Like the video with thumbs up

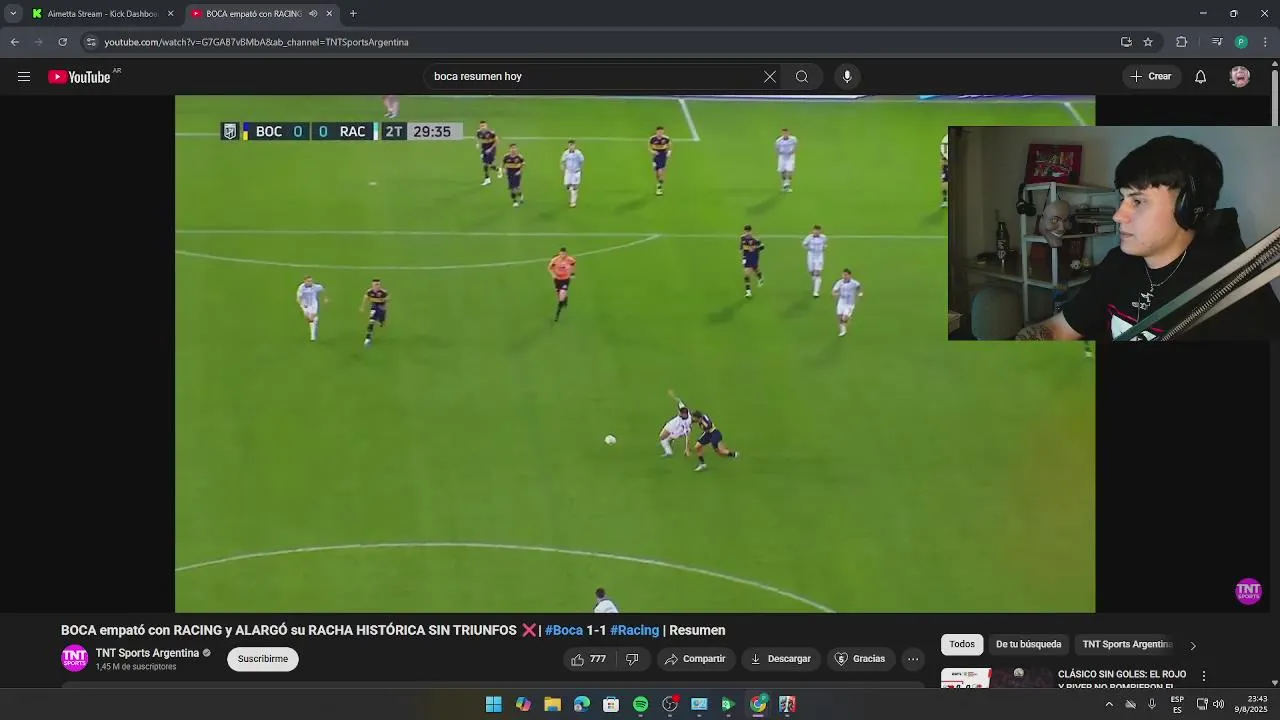pos(587,659)
